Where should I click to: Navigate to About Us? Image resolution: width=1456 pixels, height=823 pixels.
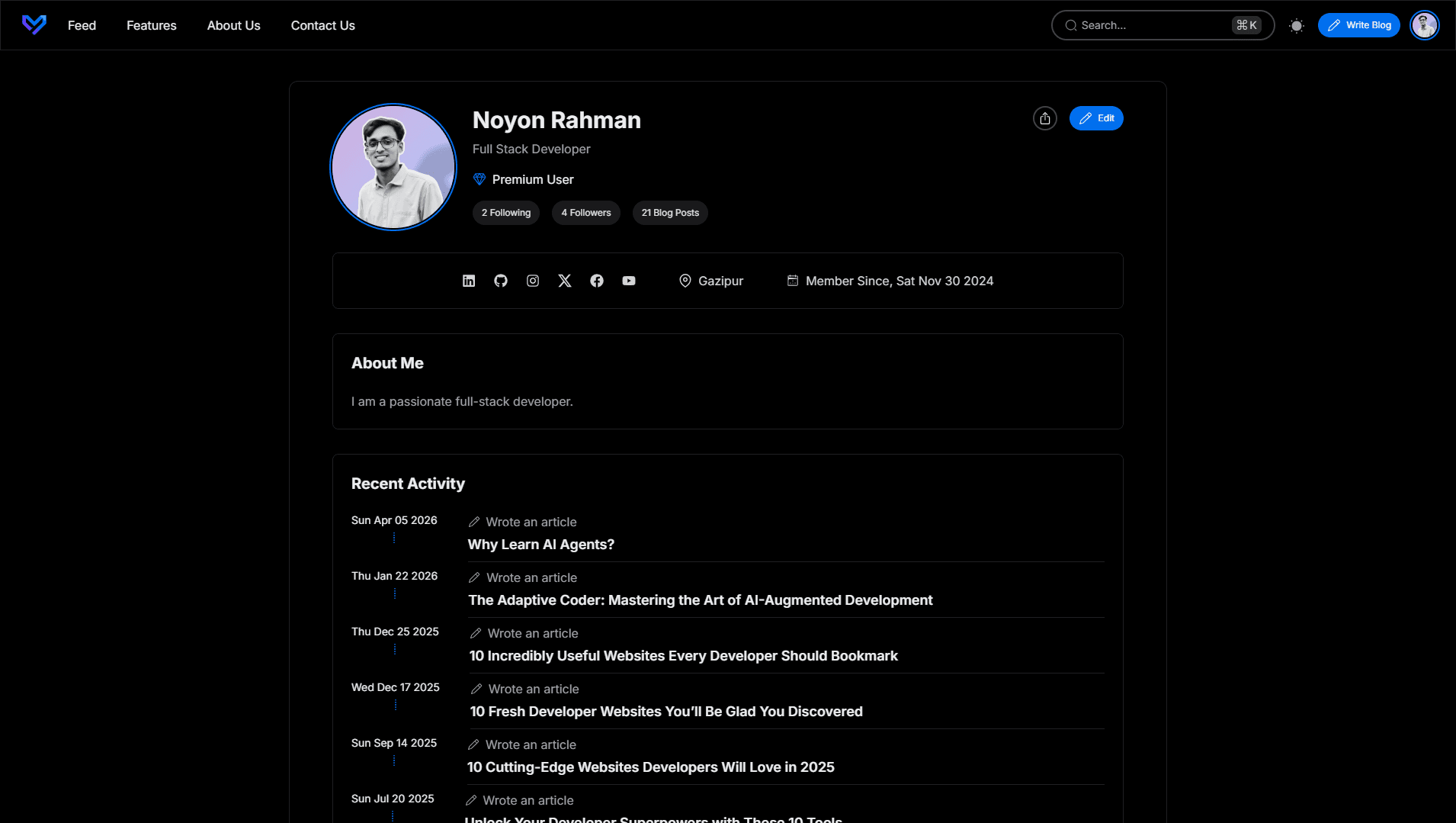tap(233, 25)
